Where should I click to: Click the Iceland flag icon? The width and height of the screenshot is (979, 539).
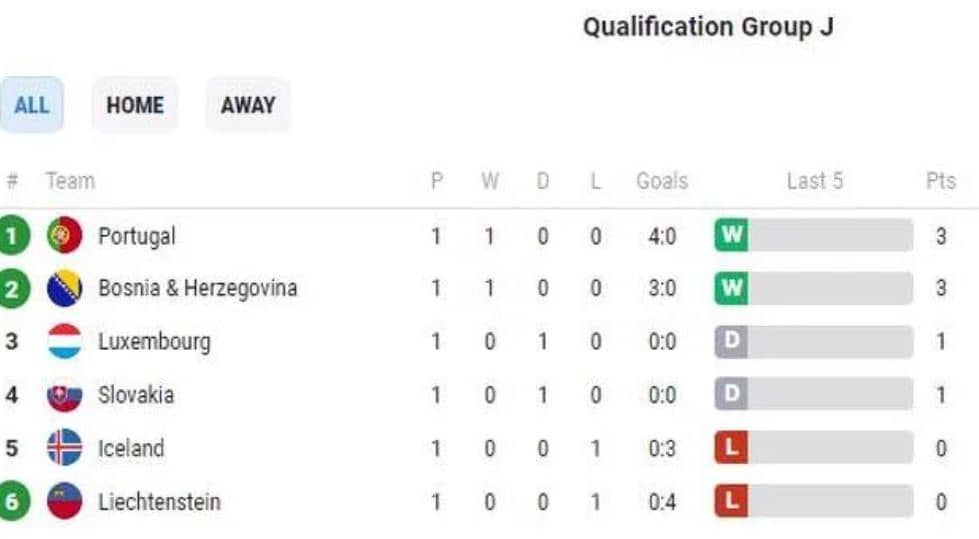[64, 448]
